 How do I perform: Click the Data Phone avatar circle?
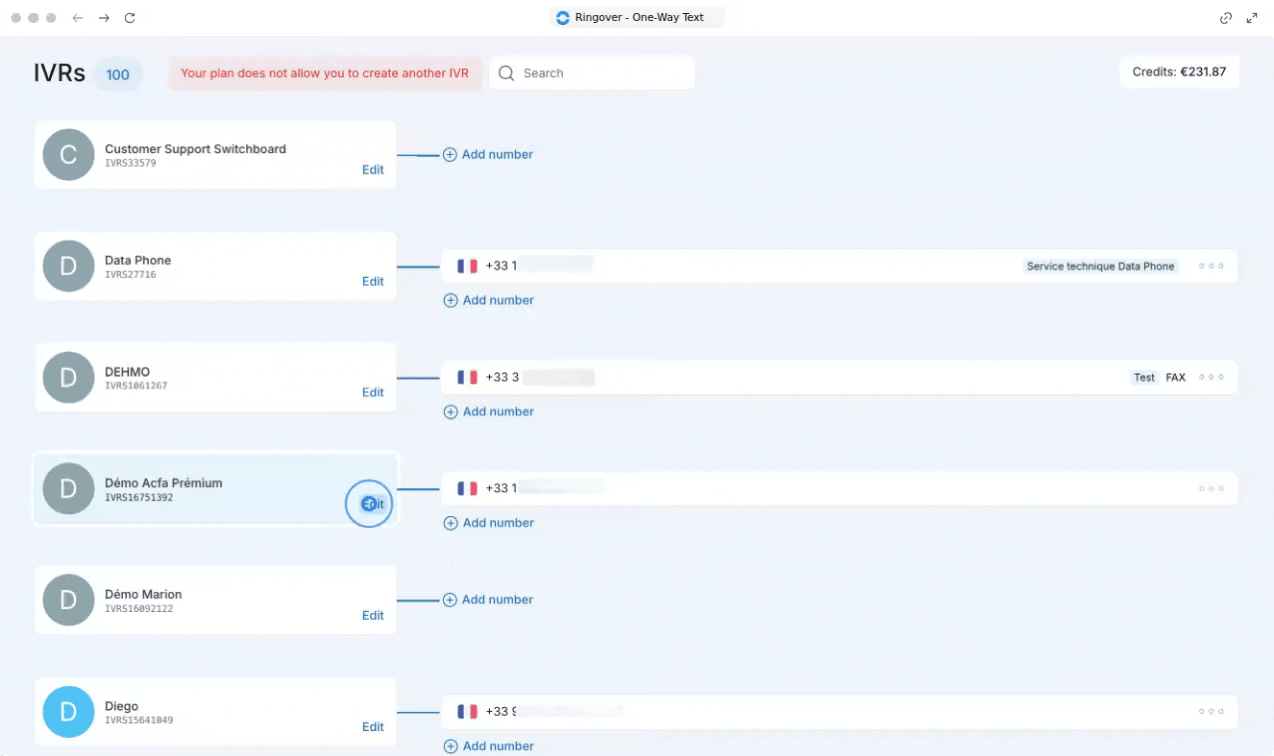coord(68,266)
